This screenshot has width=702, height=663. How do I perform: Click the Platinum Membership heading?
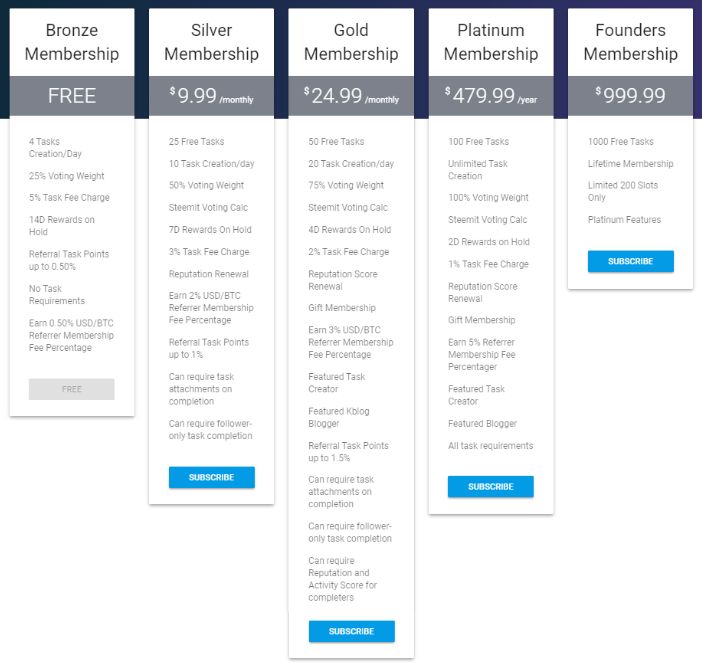pos(490,42)
